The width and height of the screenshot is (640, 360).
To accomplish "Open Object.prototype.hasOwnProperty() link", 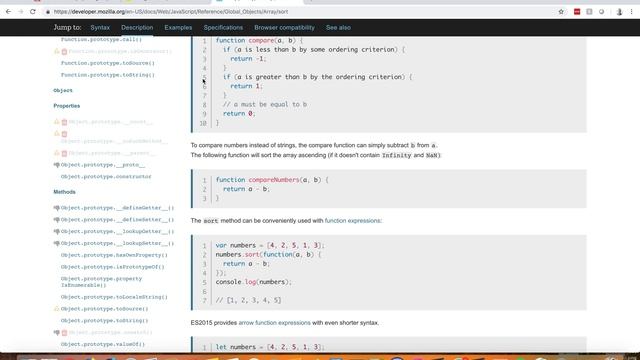I will tap(114, 255).
